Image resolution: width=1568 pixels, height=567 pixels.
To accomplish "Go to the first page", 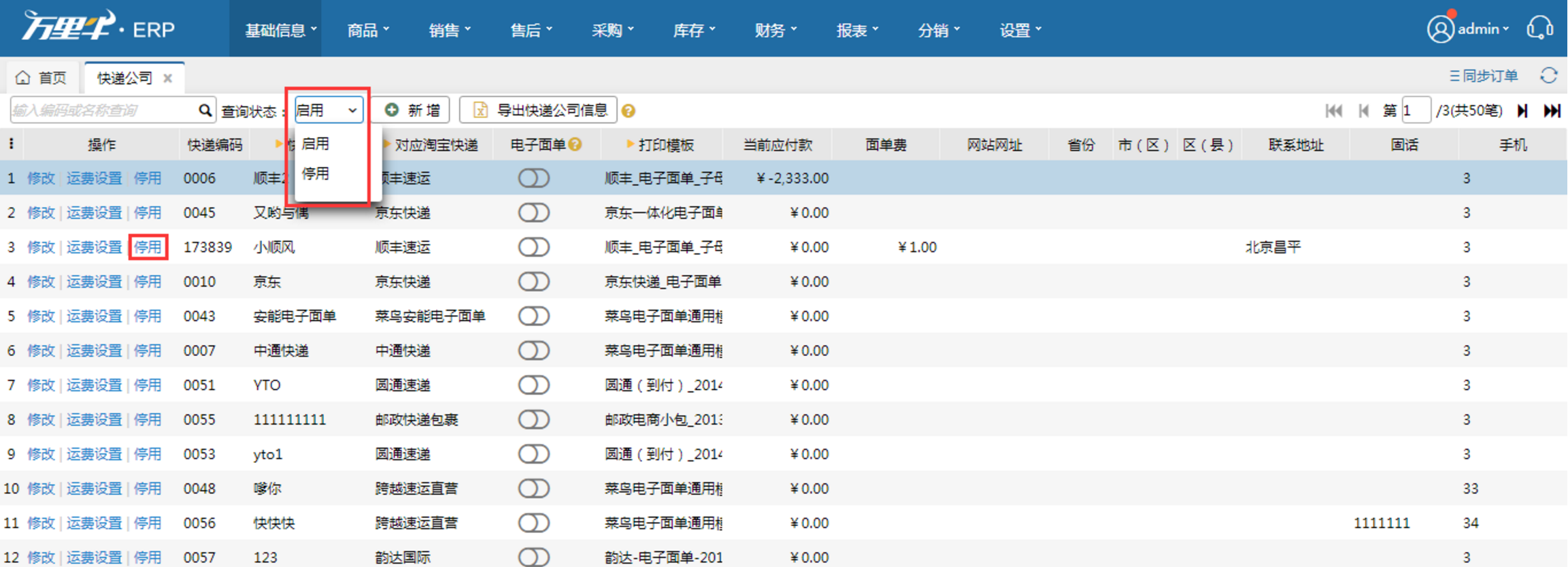I will (1333, 110).
